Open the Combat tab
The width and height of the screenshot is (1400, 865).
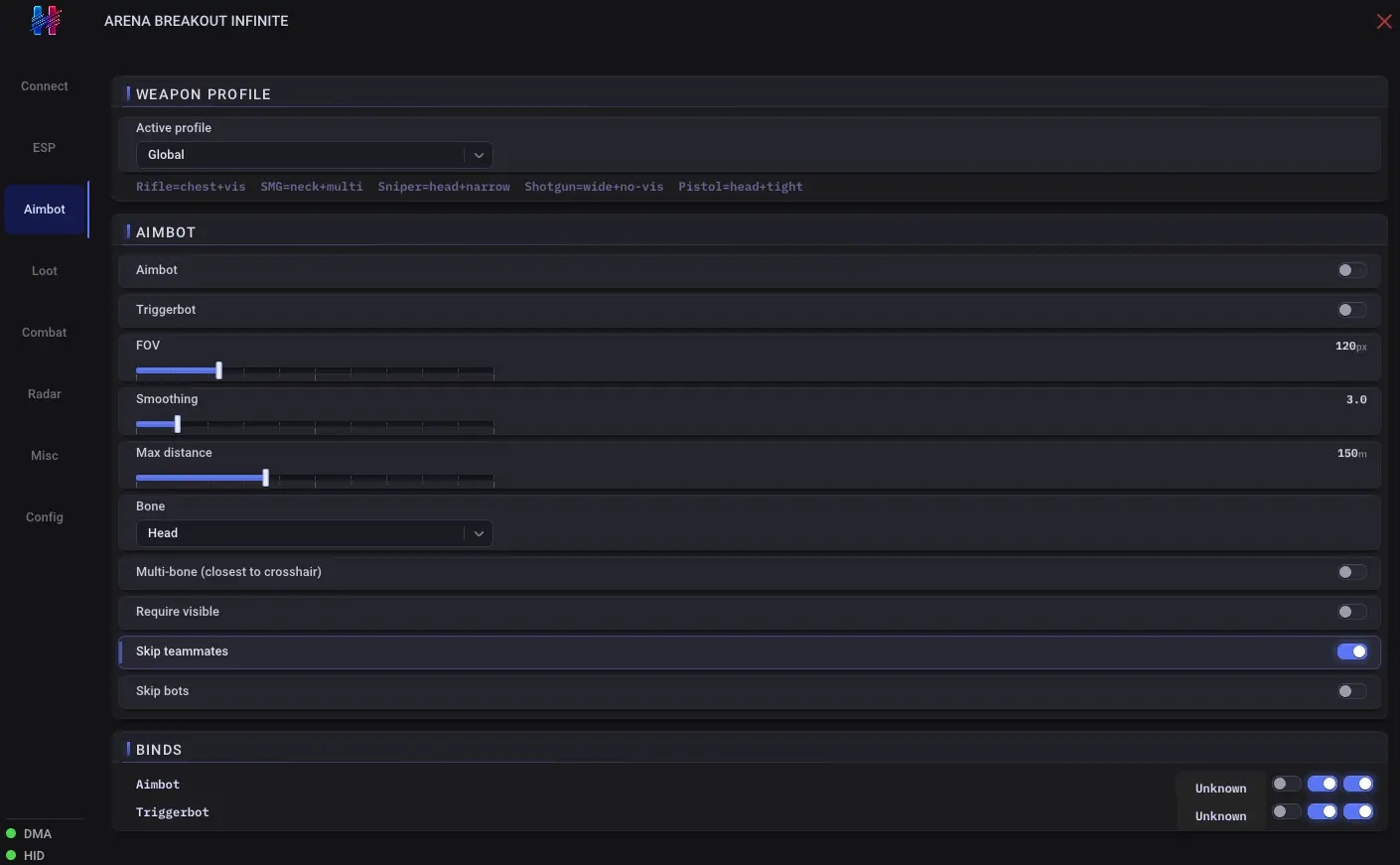tap(45, 333)
